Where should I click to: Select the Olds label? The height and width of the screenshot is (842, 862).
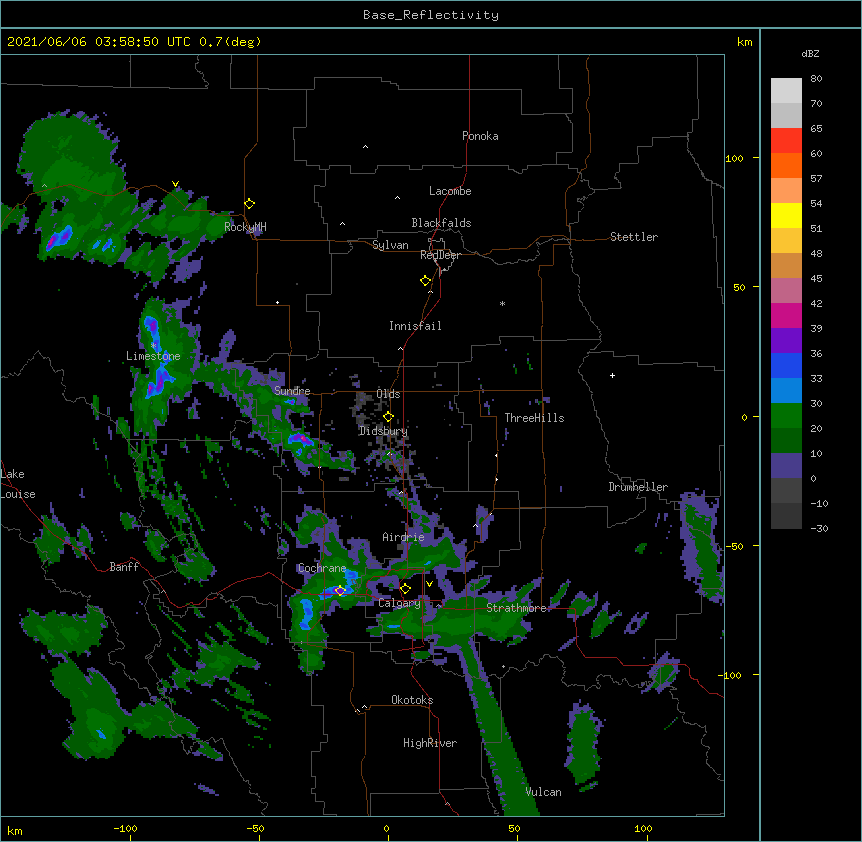pos(388,394)
